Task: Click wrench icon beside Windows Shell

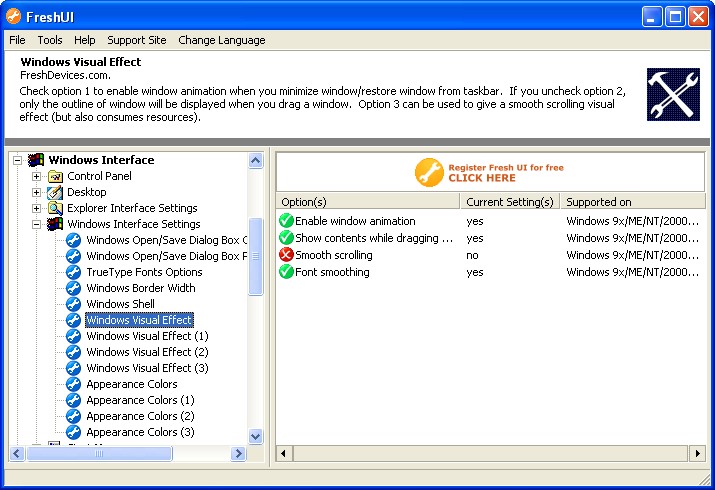Action: click(x=73, y=304)
